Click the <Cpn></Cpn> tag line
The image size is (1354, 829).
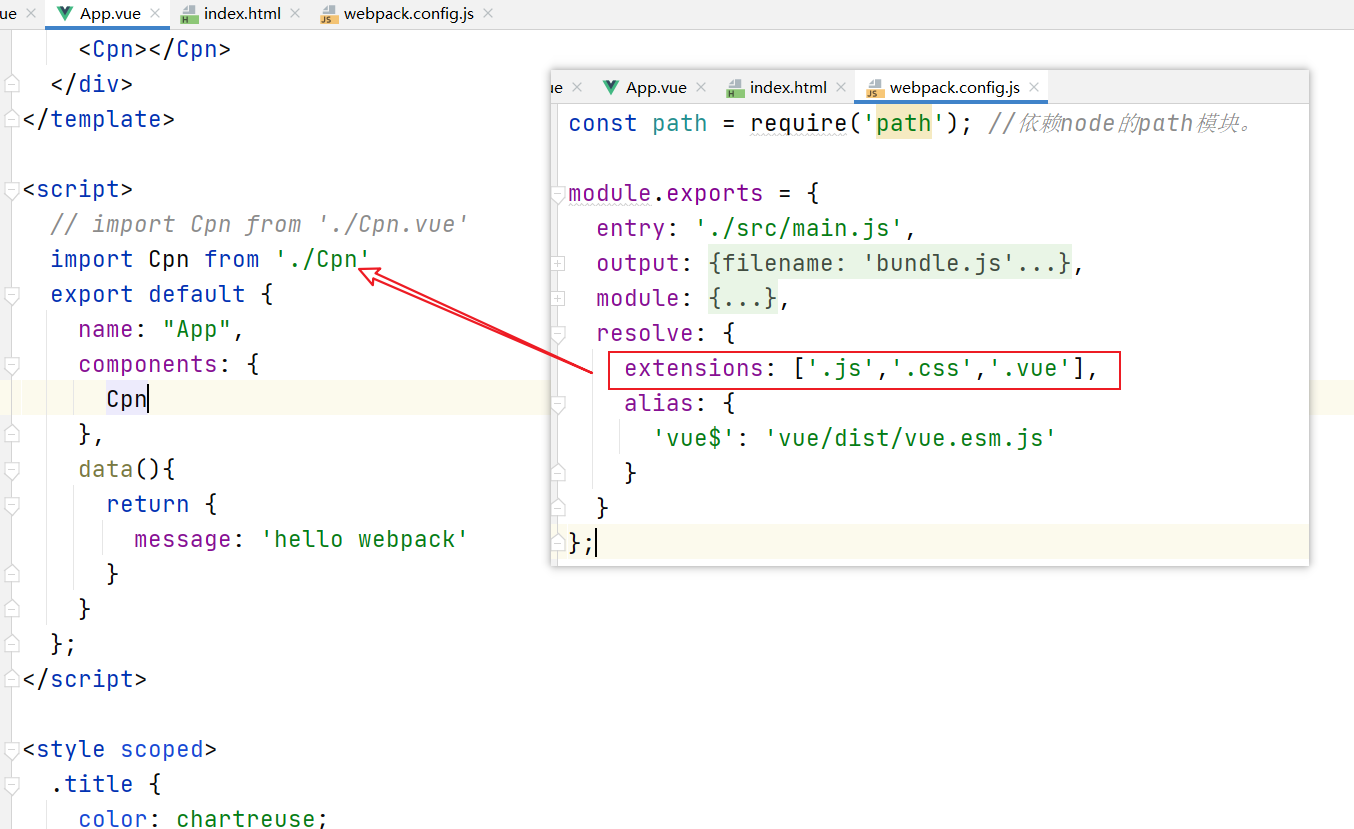click(x=155, y=49)
